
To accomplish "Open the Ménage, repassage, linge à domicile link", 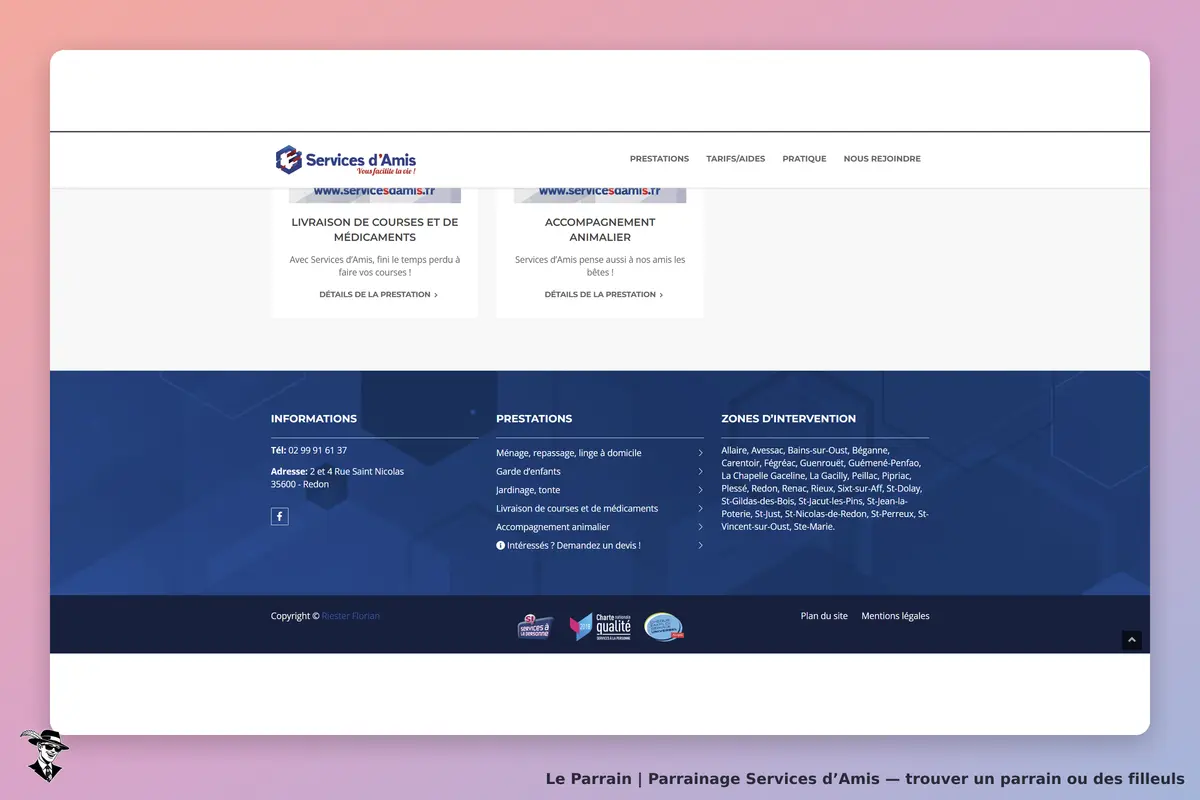I will (x=569, y=453).
